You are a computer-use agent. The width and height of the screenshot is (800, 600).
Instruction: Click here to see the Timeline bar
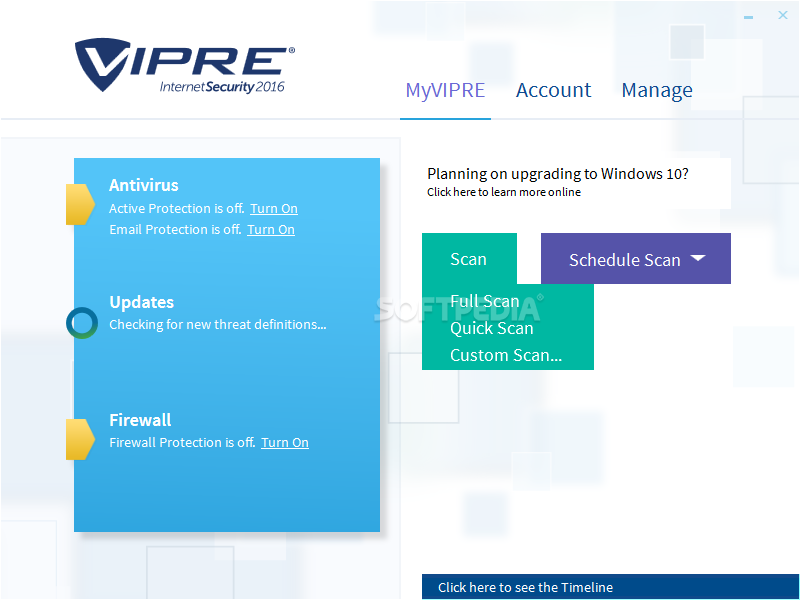(610, 587)
